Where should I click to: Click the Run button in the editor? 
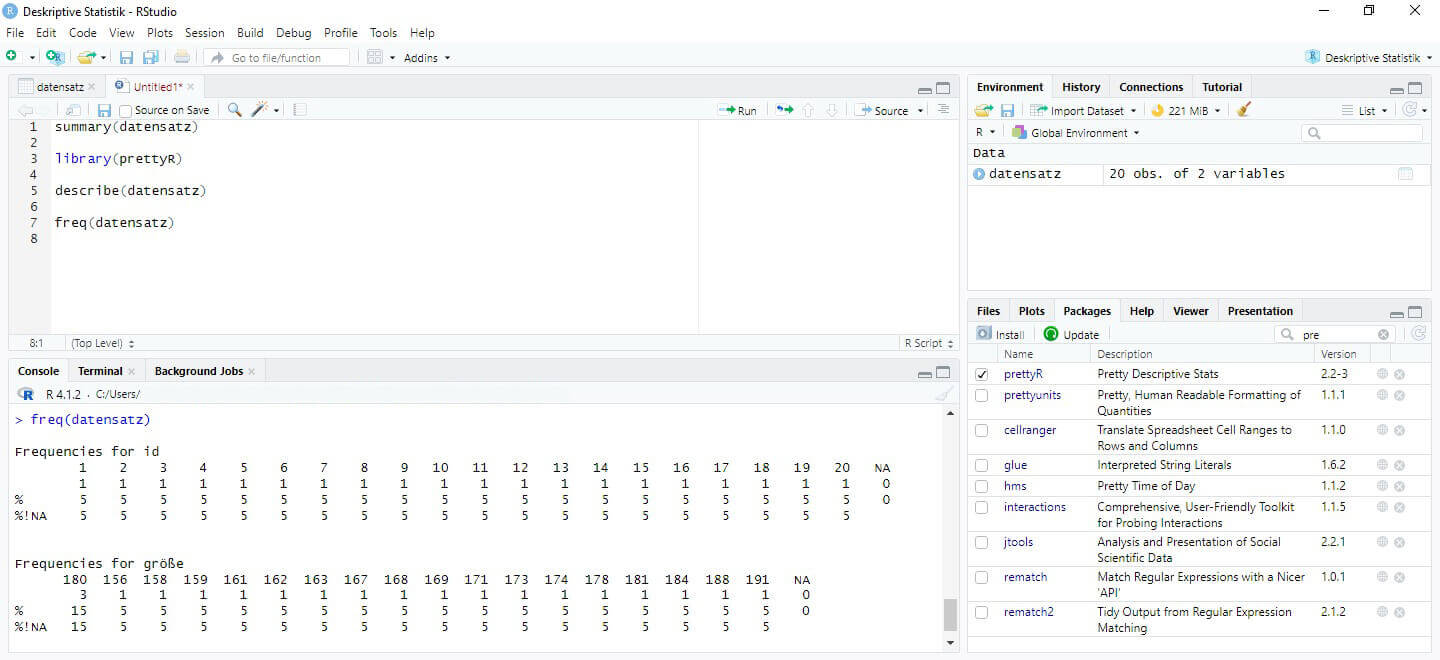(738, 111)
